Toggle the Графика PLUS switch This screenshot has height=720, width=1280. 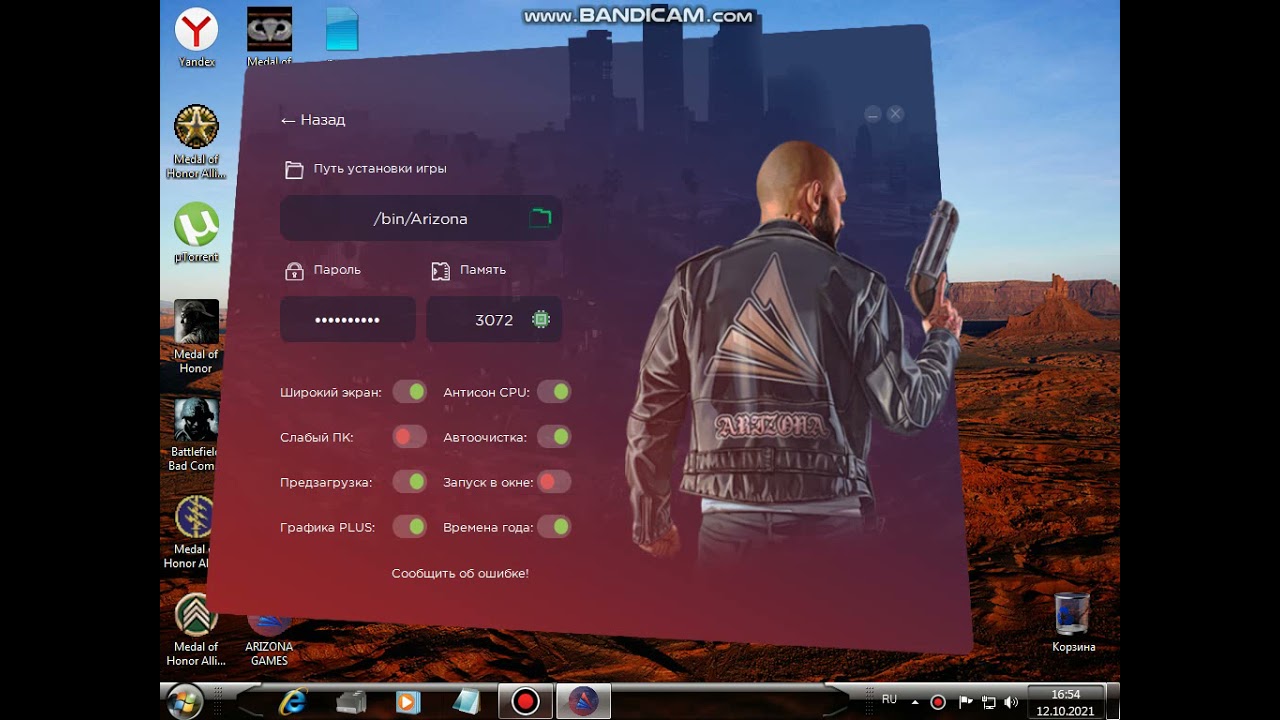[x=409, y=526]
